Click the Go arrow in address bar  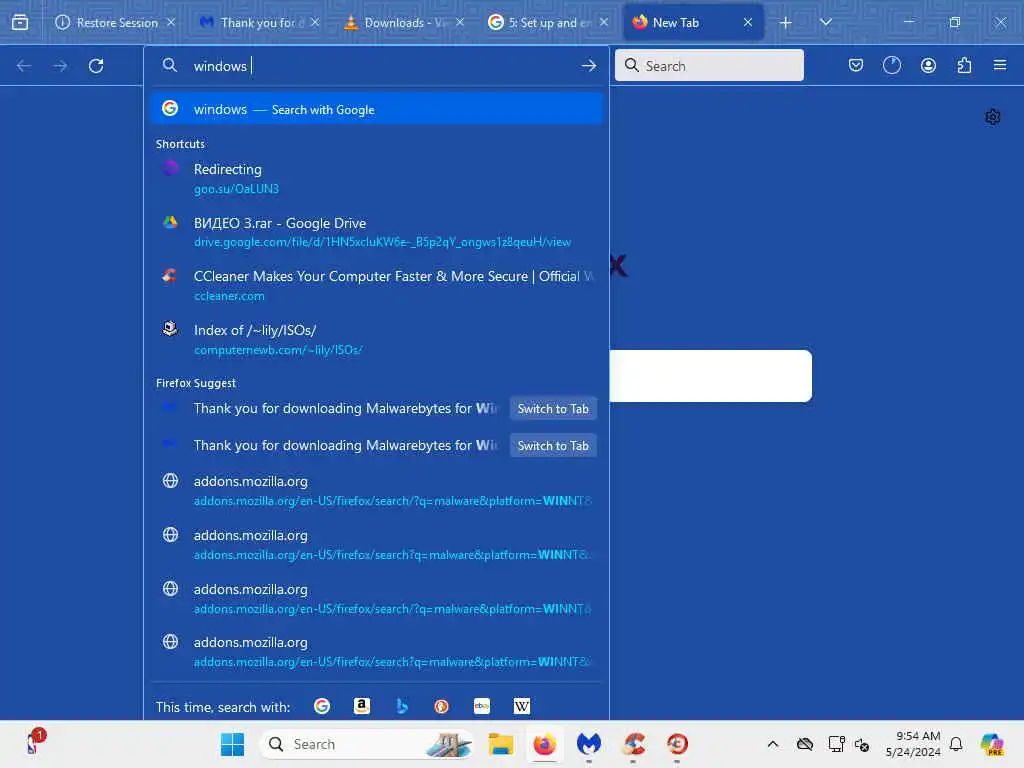click(x=588, y=66)
